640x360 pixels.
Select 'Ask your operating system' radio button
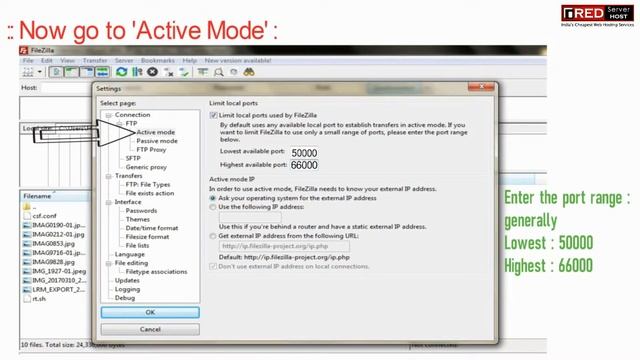click(213, 198)
